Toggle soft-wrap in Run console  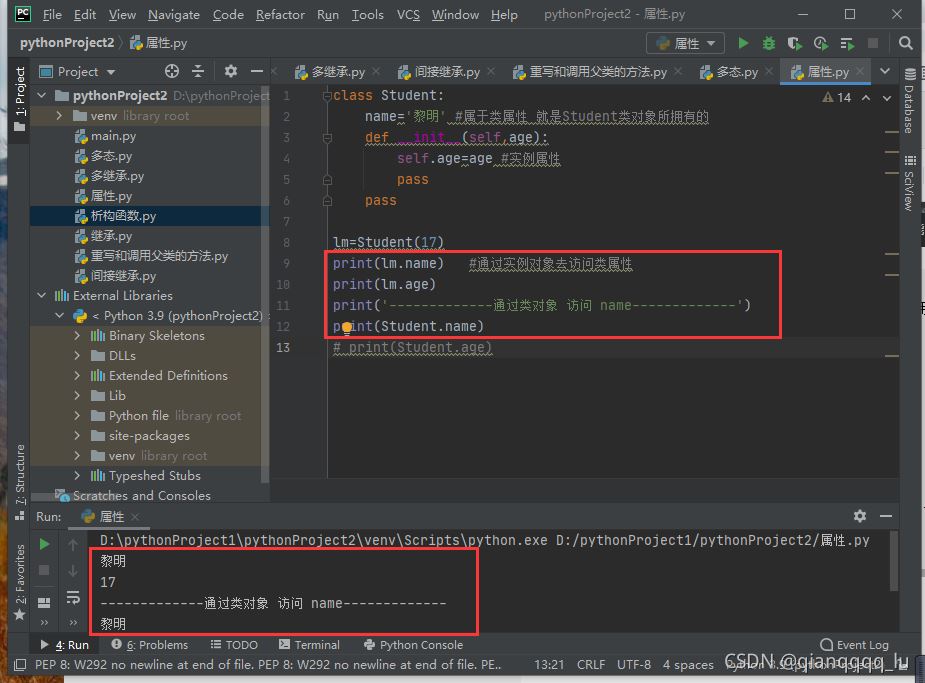73,597
